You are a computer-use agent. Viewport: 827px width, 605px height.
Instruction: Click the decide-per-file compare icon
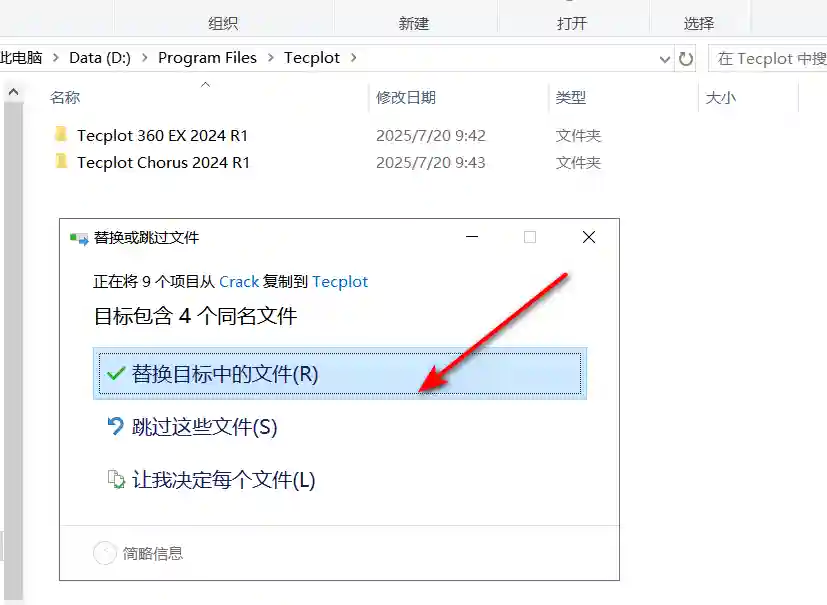[116, 479]
